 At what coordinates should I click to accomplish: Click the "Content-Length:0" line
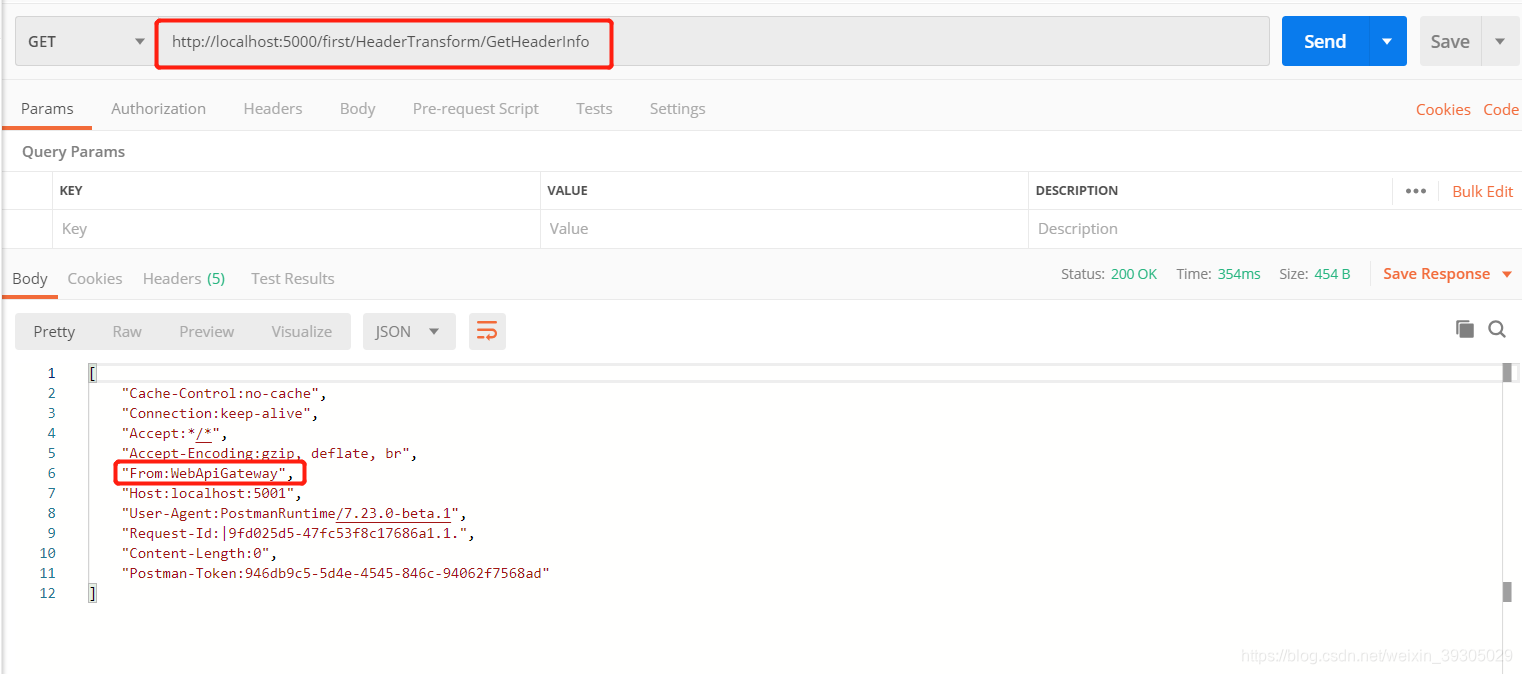199,553
